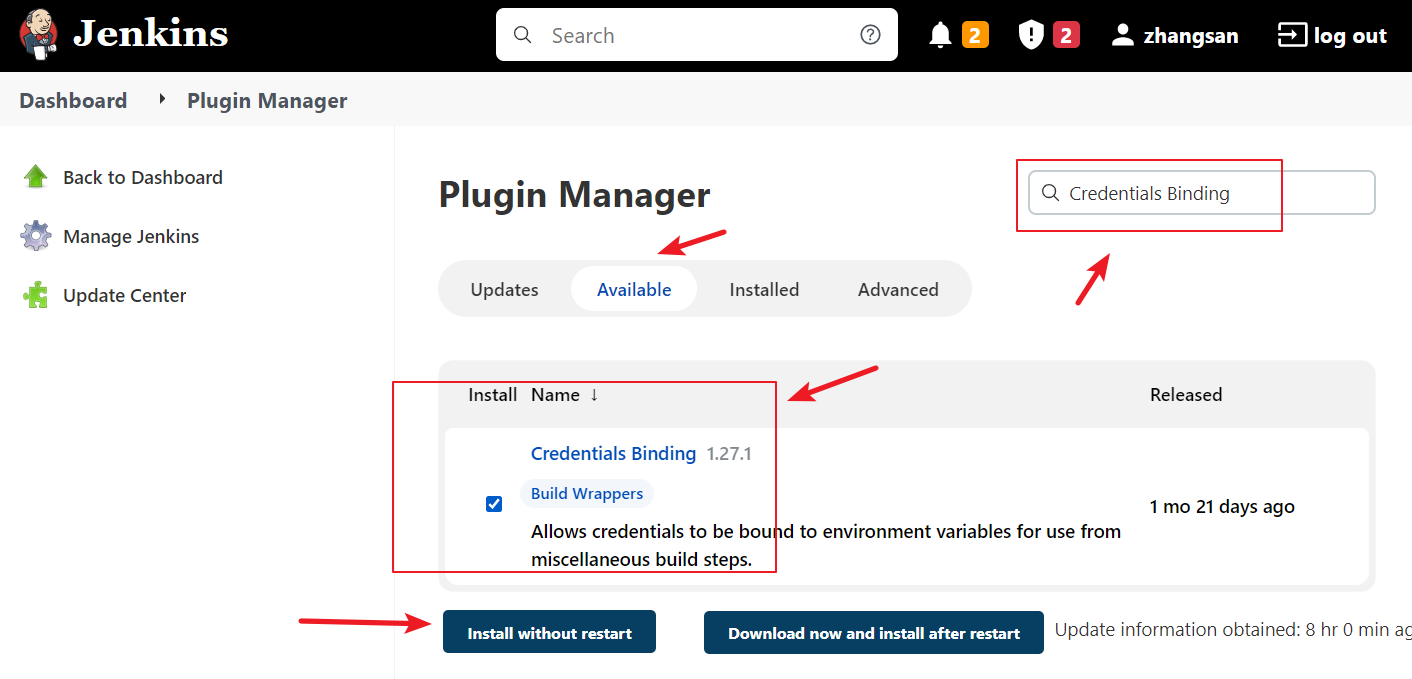
Task: Open the Jenkins home title link
Action: click(151, 34)
